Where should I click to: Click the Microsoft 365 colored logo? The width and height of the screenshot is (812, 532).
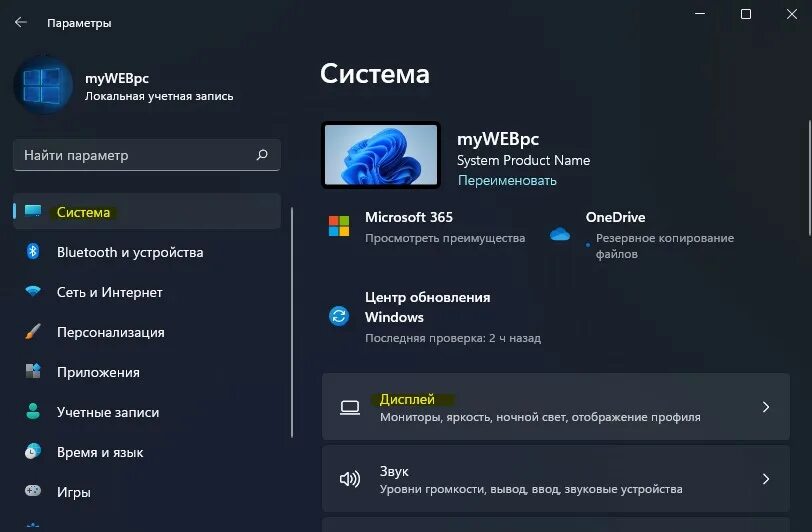point(339,226)
